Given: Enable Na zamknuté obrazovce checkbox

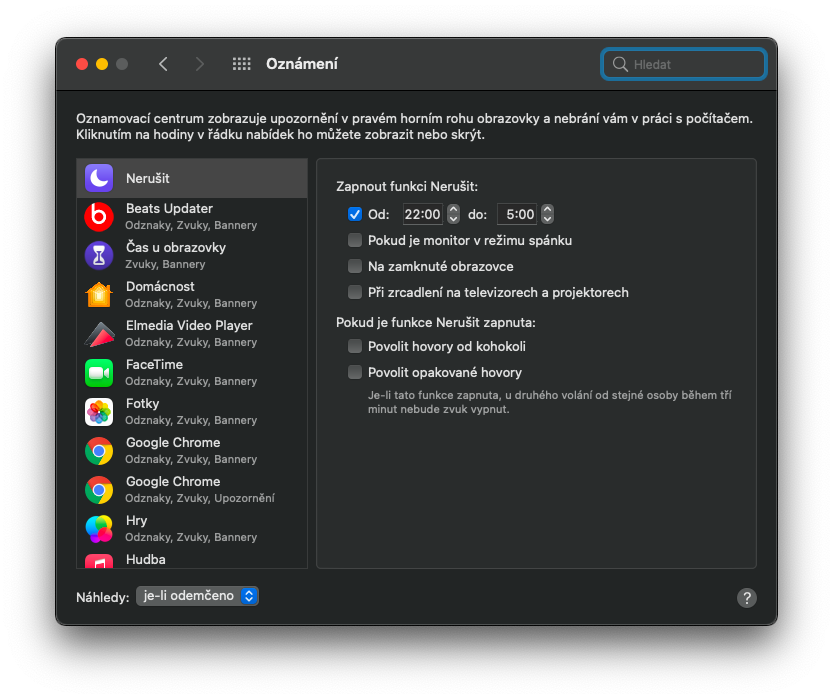Looking at the screenshot, I should tap(355, 266).
